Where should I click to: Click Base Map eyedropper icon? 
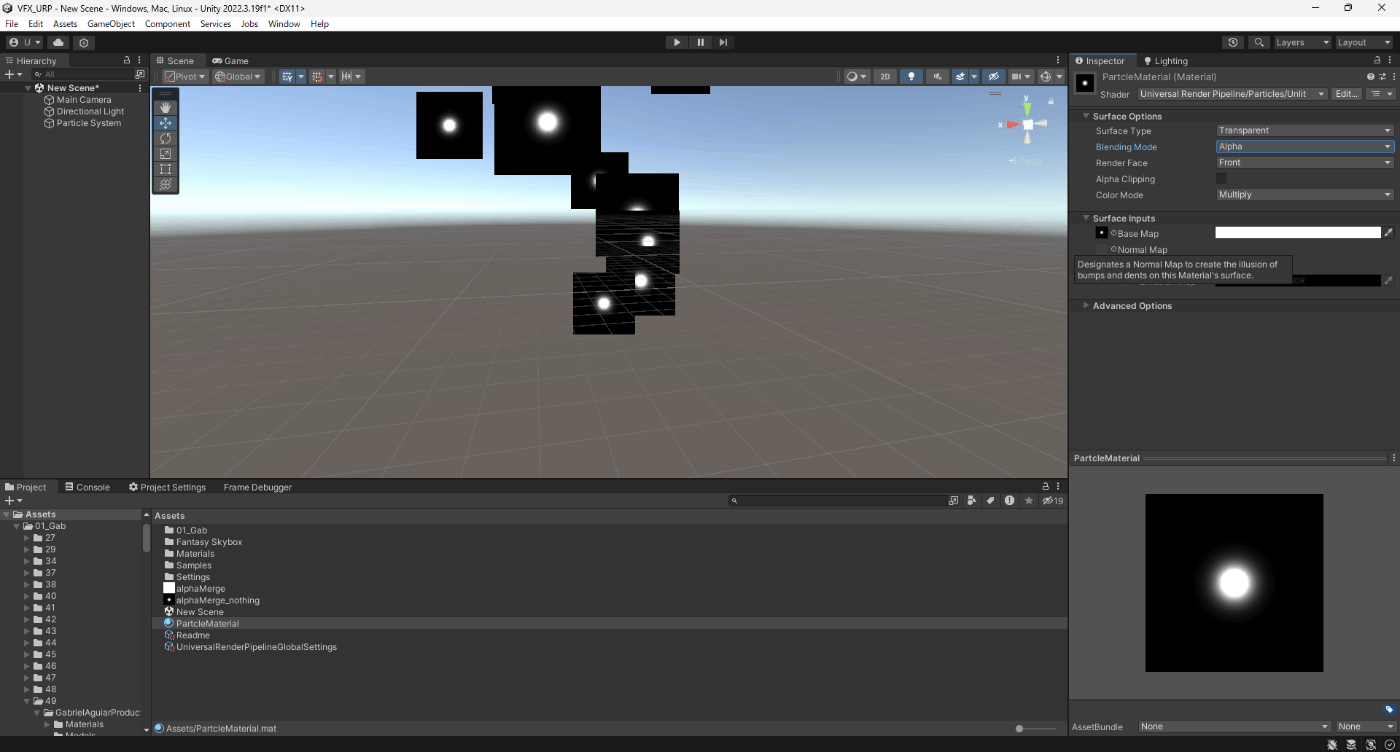coord(1388,233)
